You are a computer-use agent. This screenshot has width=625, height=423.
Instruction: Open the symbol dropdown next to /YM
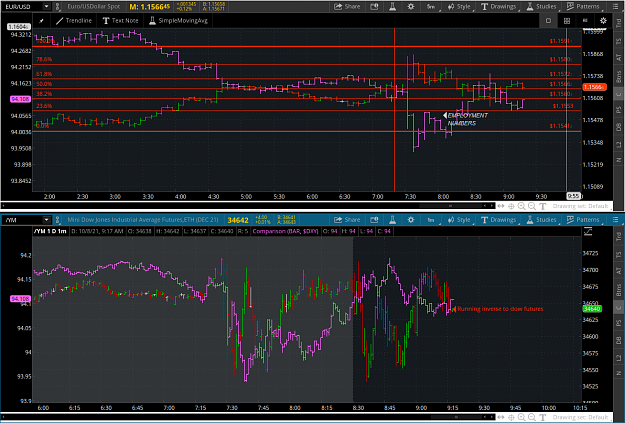pyautogui.click(x=47, y=220)
